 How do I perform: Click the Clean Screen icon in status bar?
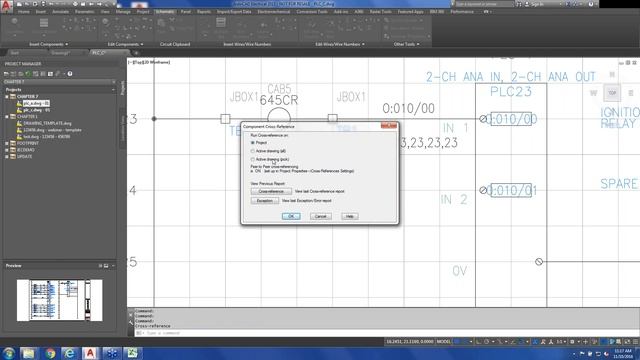pyautogui.click(x=627, y=342)
